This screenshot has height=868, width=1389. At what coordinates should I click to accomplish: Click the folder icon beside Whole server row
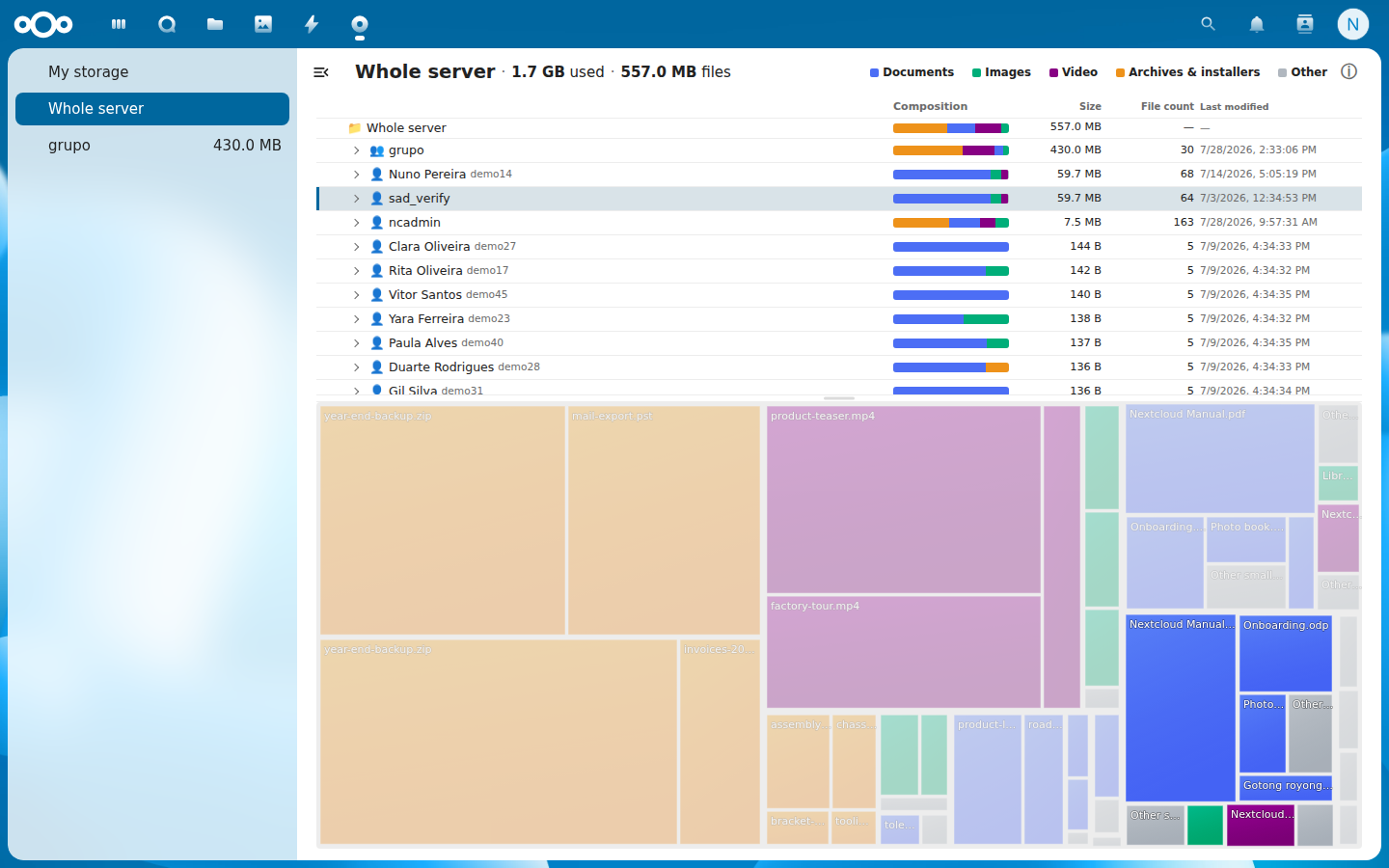[355, 127]
